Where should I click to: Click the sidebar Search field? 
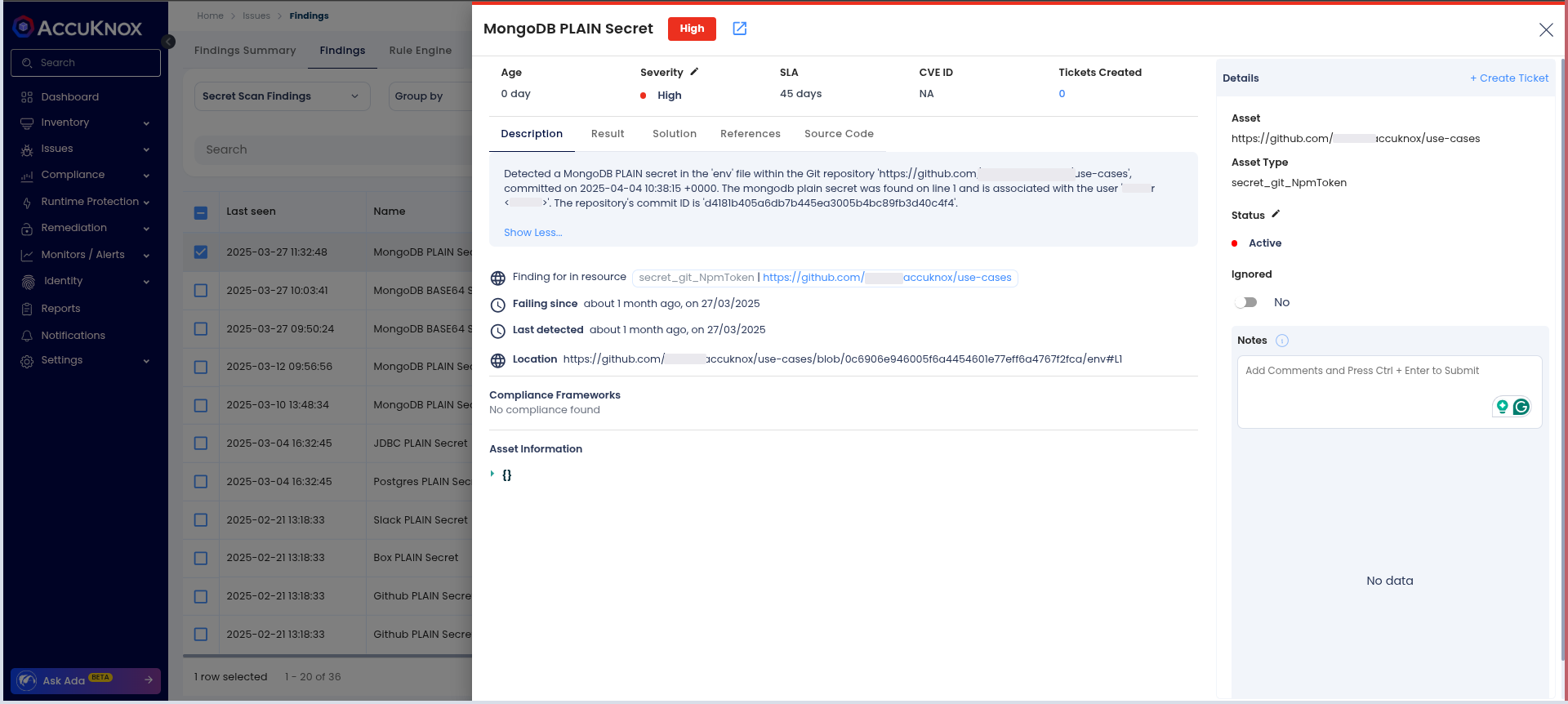click(86, 63)
